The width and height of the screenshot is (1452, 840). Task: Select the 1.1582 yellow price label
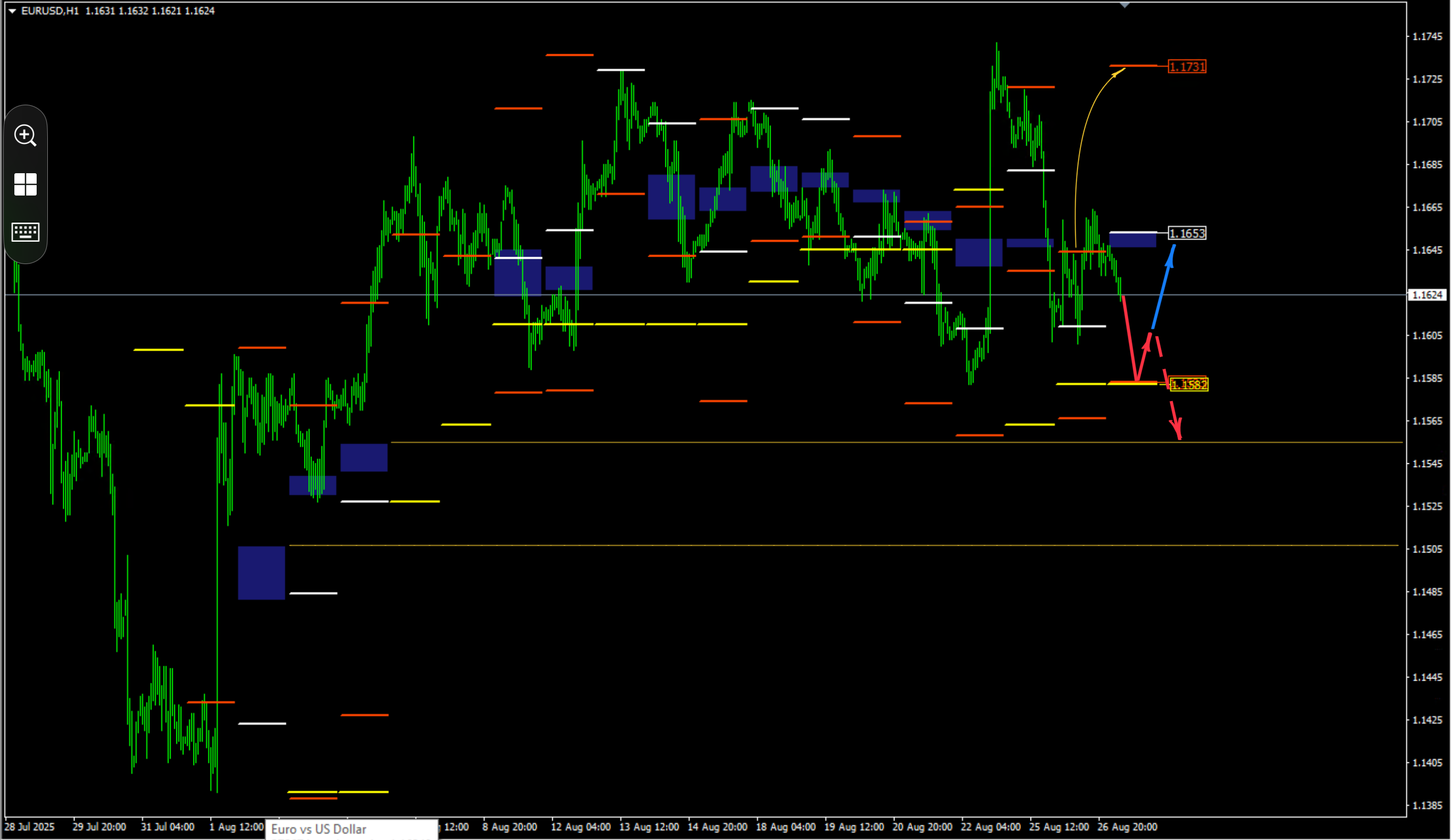coord(1189,384)
